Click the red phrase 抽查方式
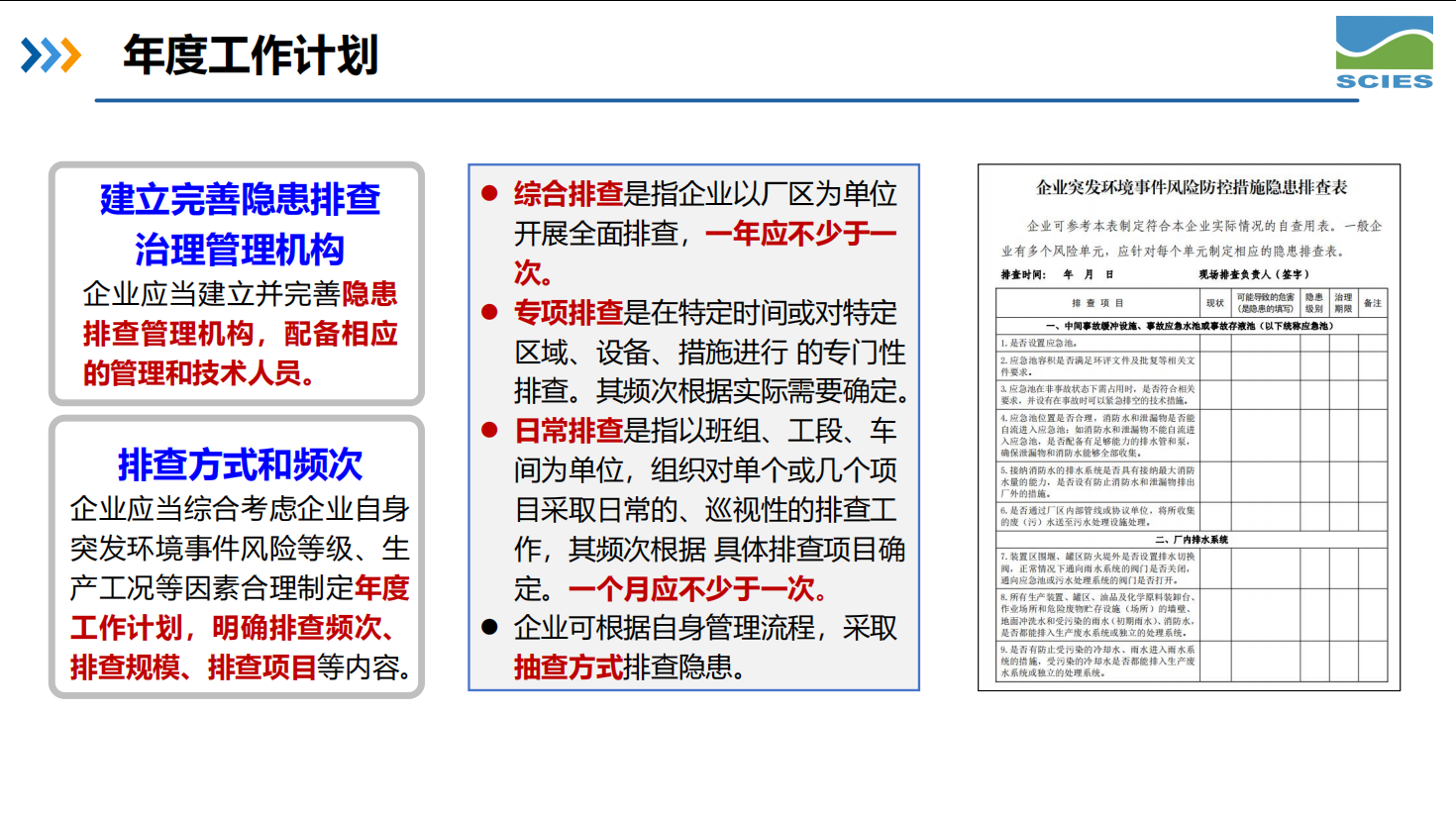This screenshot has width=1456, height=820. point(569,667)
